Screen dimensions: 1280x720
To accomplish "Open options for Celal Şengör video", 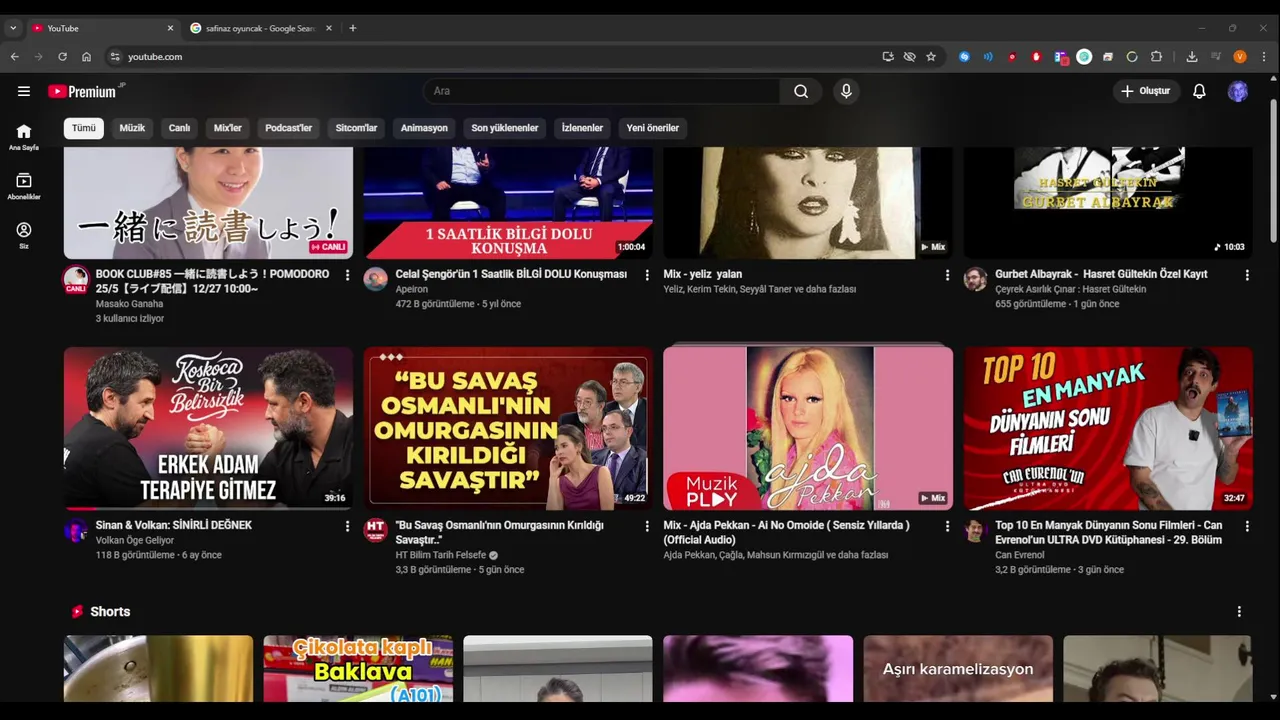I will point(647,275).
